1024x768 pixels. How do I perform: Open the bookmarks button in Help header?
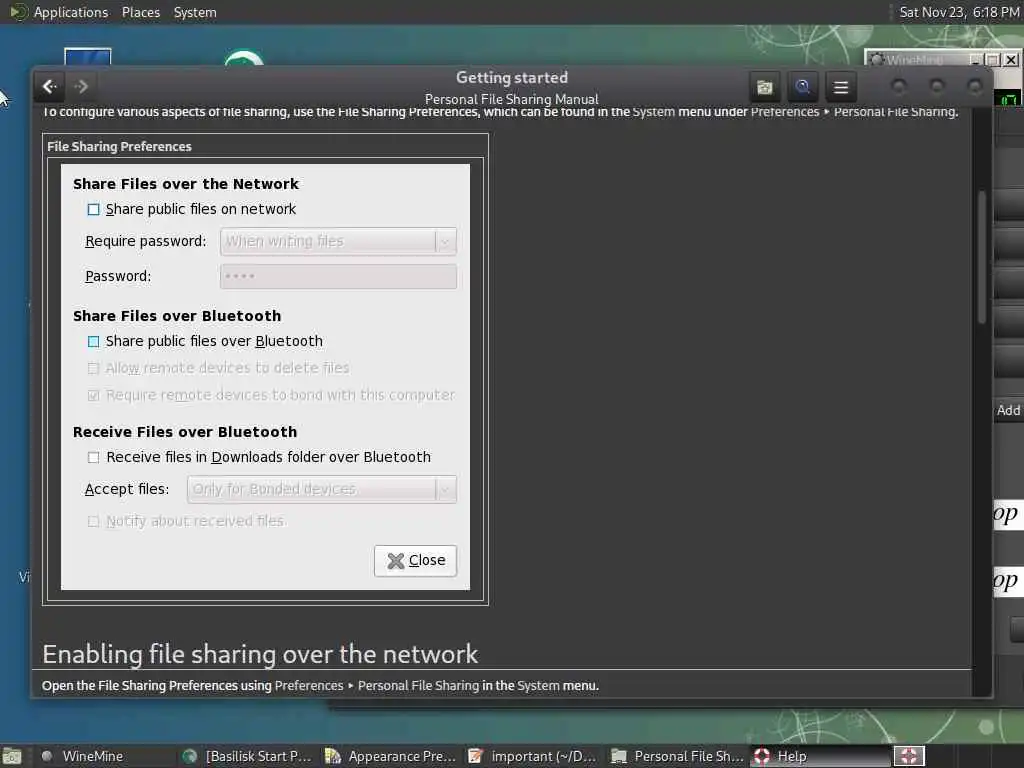click(x=765, y=87)
